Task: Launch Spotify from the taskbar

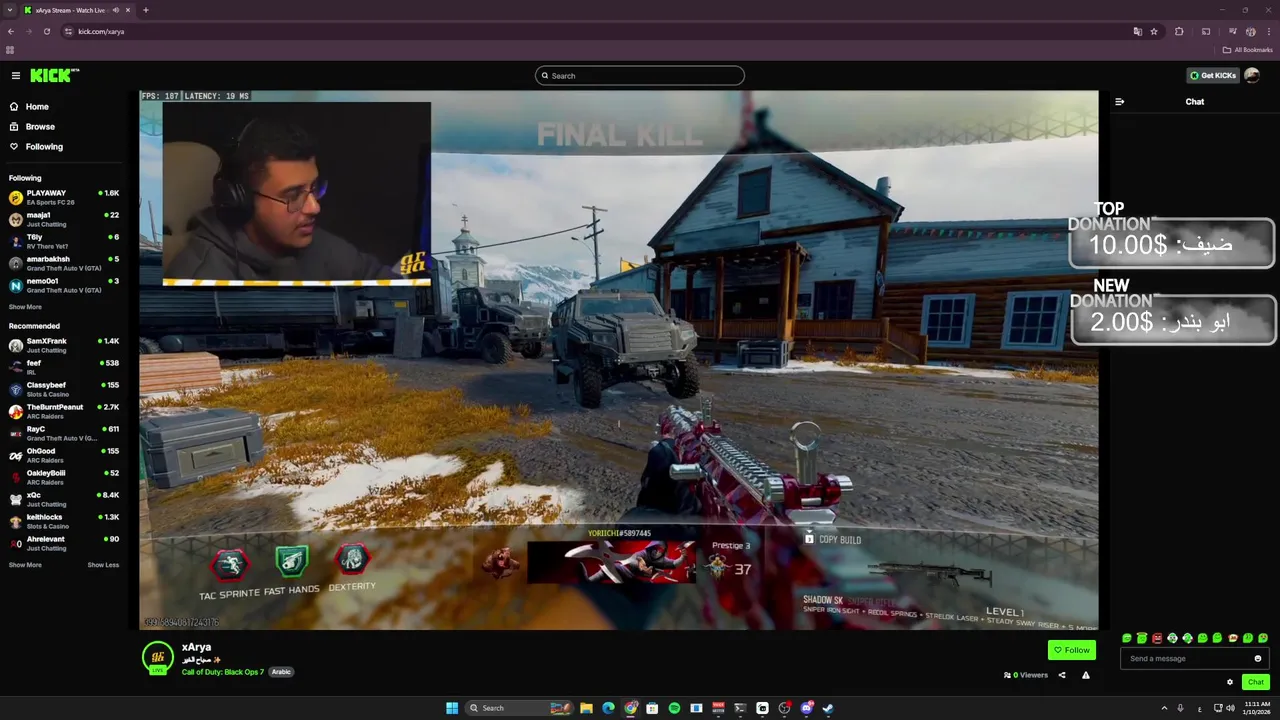Action: (674, 708)
